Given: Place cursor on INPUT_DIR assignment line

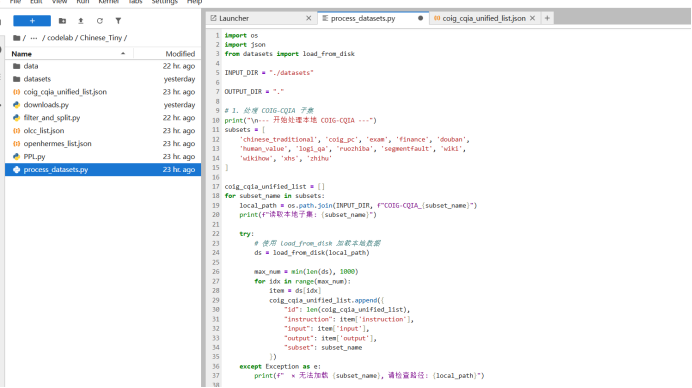Looking at the screenshot, I should pos(269,73).
